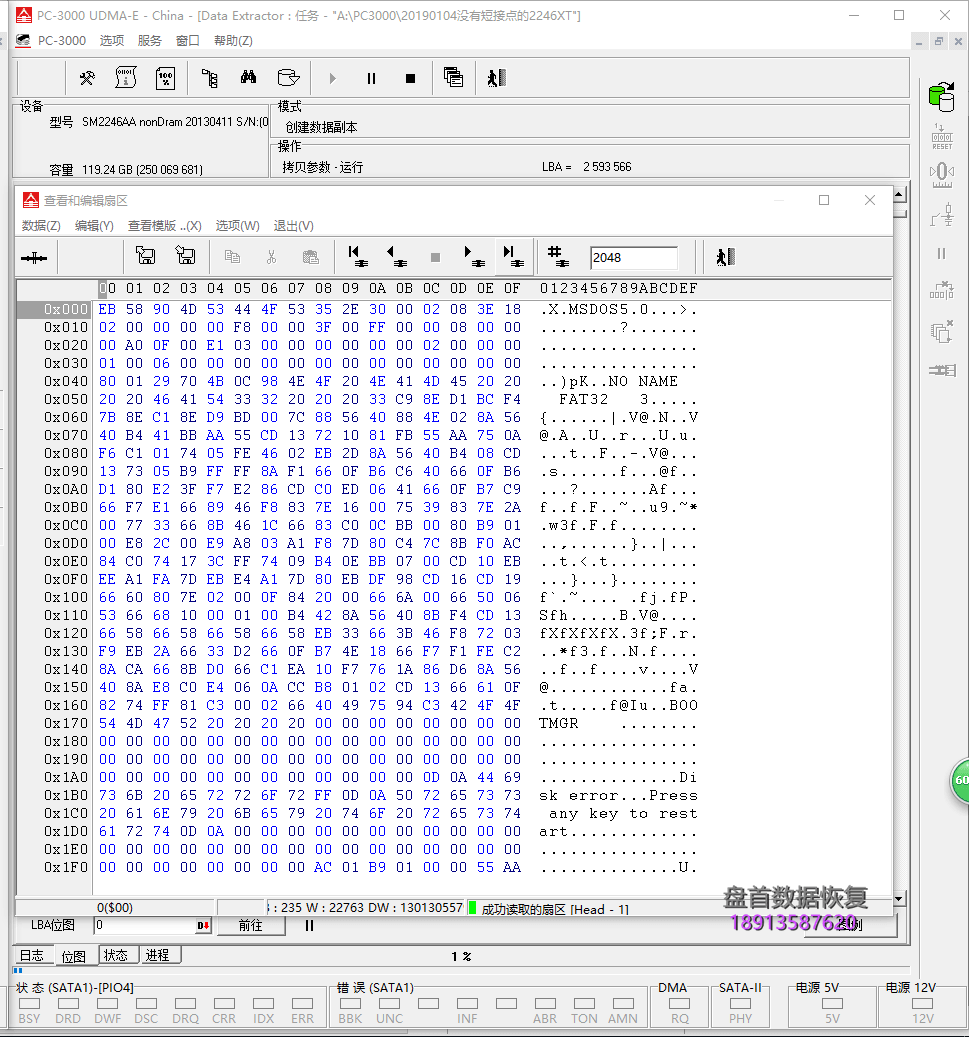
Task: Open the 选项(W) menu in sector editor
Action: (x=237, y=226)
